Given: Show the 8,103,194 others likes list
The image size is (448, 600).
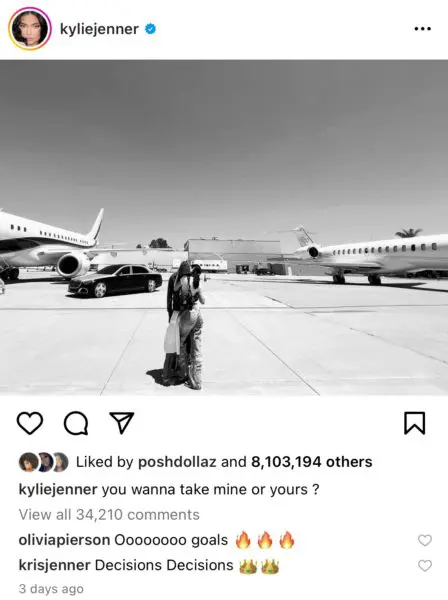Looking at the screenshot, I should pyautogui.click(x=312, y=462).
